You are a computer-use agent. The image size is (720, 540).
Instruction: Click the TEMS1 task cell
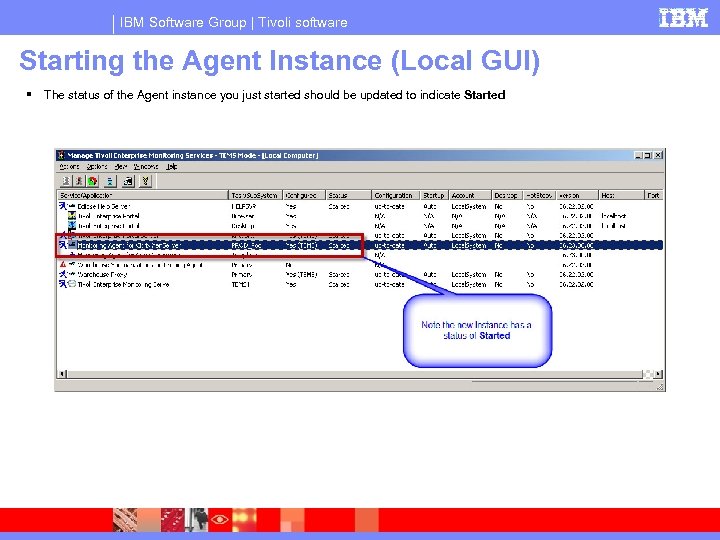click(x=241, y=284)
